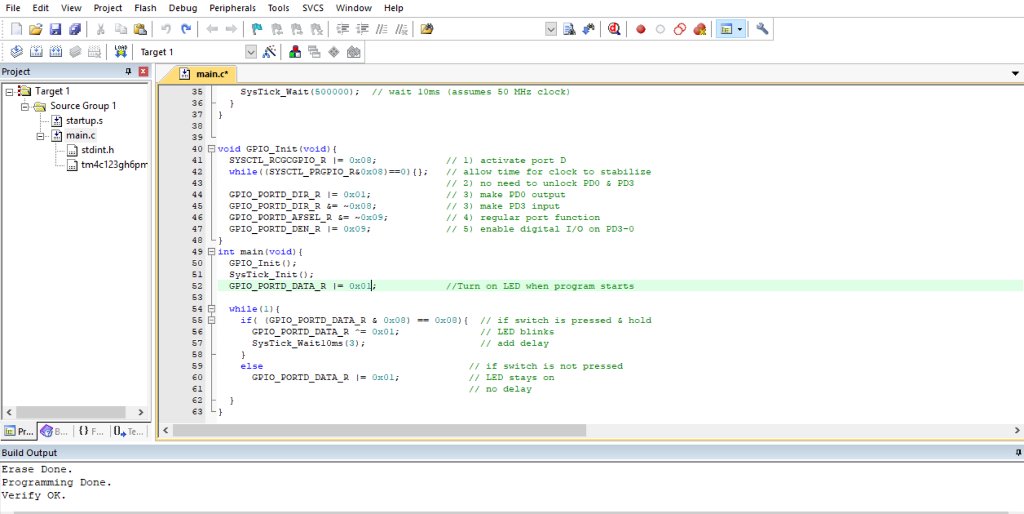The width and height of the screenshot is (1024, 514).
Task: Pin the Project panel
Action: coord(128,72)
